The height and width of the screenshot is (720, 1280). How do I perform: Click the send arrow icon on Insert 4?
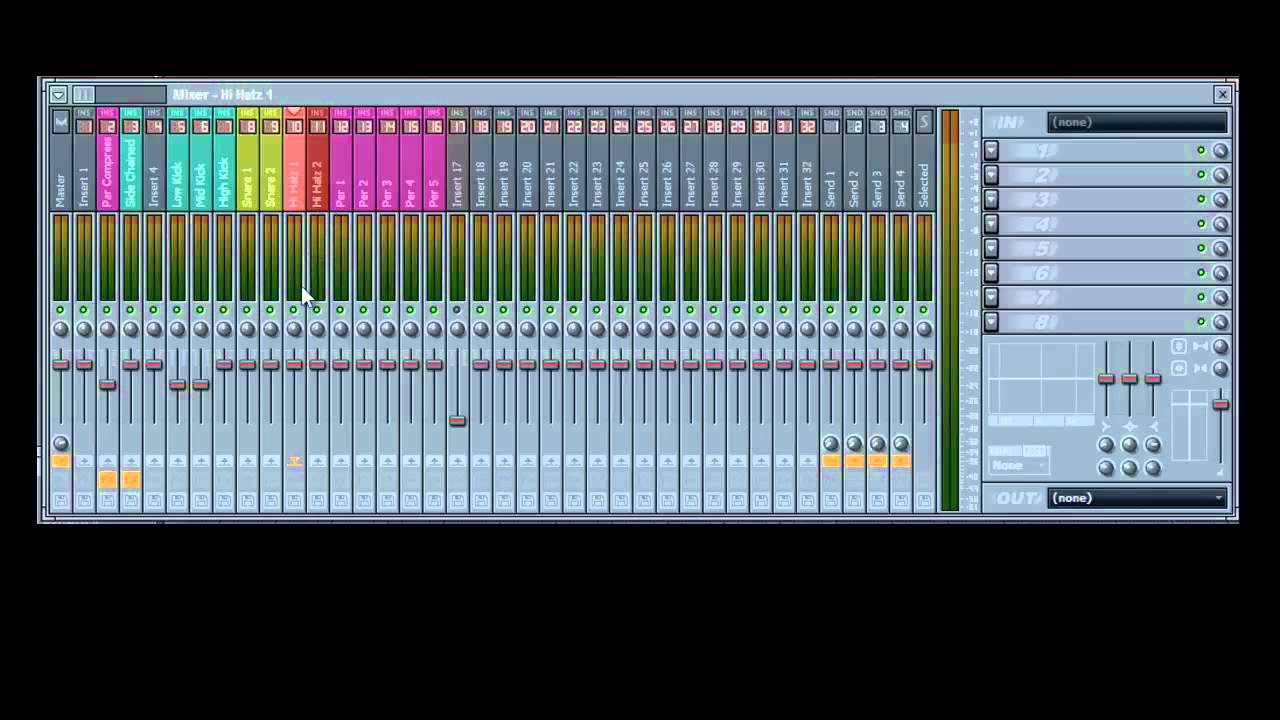(154, 461)
